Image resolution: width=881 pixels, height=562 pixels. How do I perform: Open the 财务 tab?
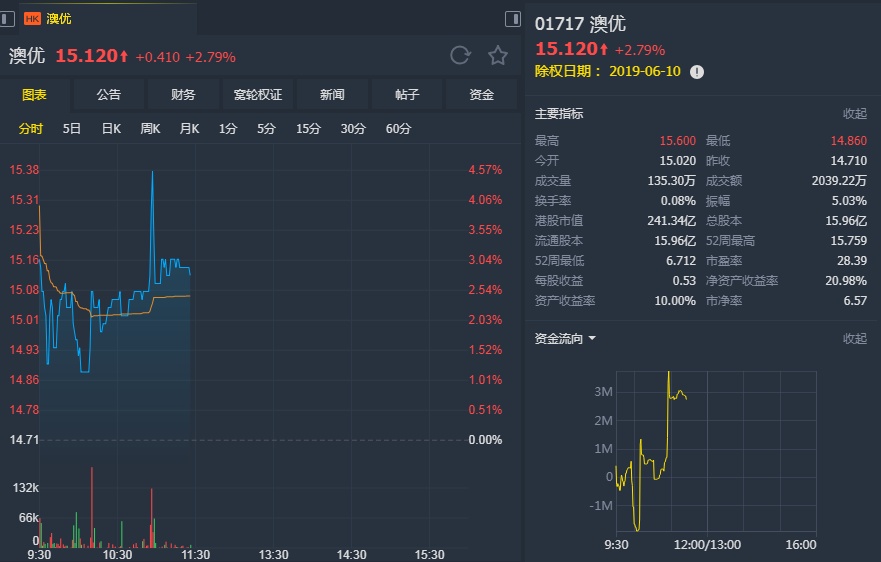[183, 95]
